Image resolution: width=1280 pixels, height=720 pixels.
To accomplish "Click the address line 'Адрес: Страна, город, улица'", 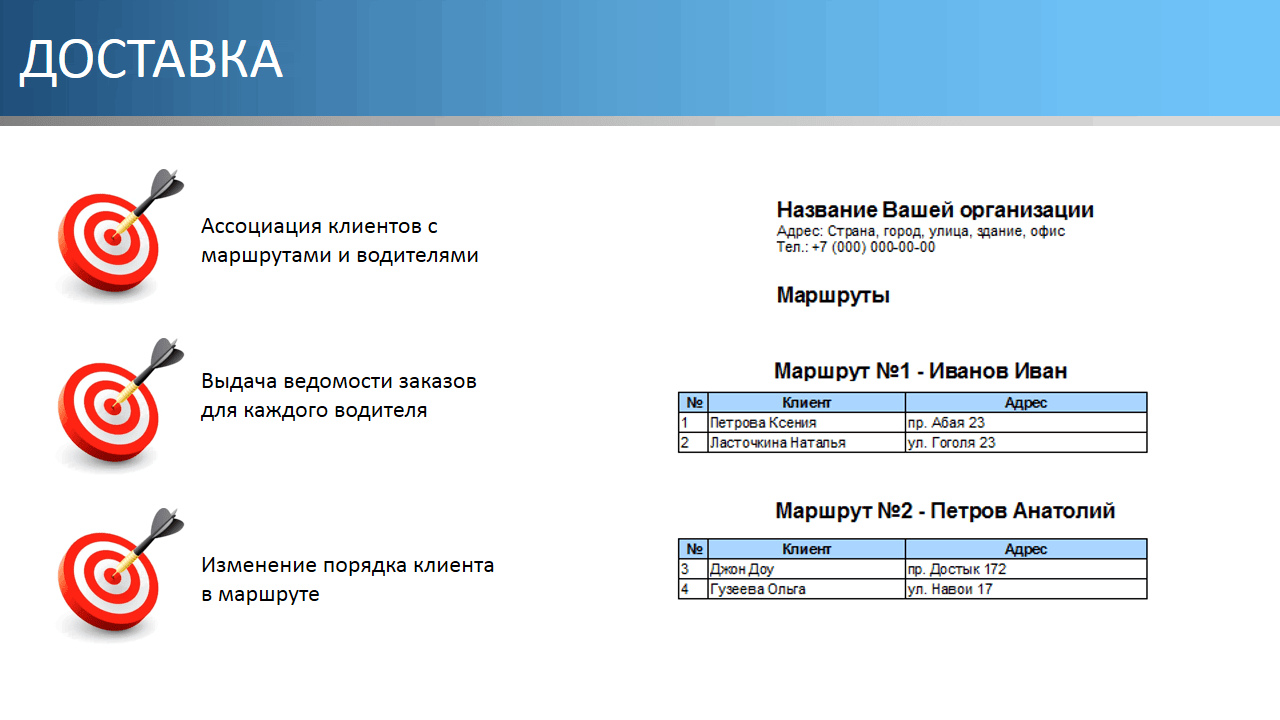I will click(x=921, y=231).
